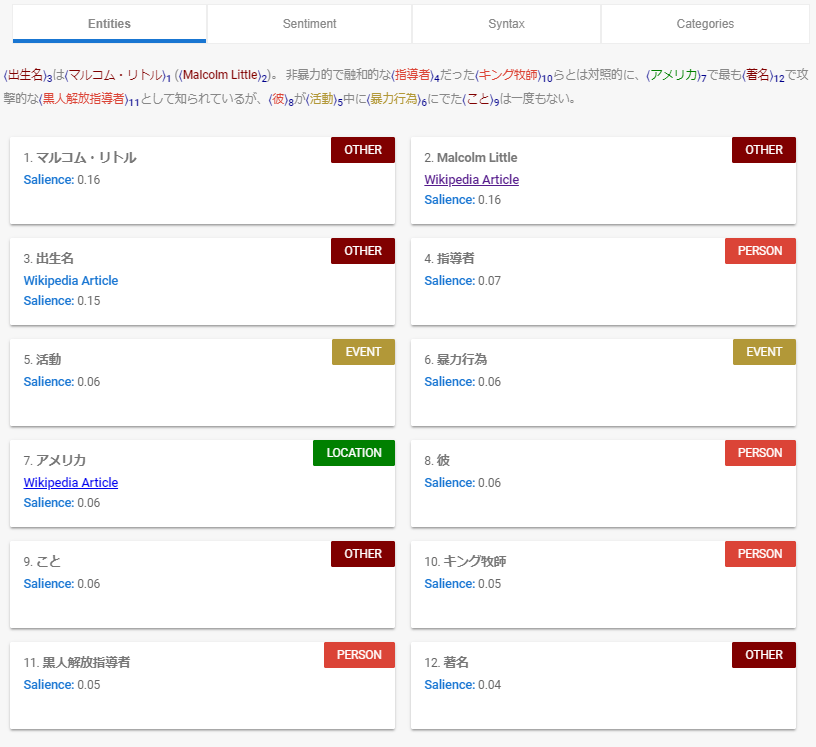Click OTHER badge on 著名 card

coord(764,655)
